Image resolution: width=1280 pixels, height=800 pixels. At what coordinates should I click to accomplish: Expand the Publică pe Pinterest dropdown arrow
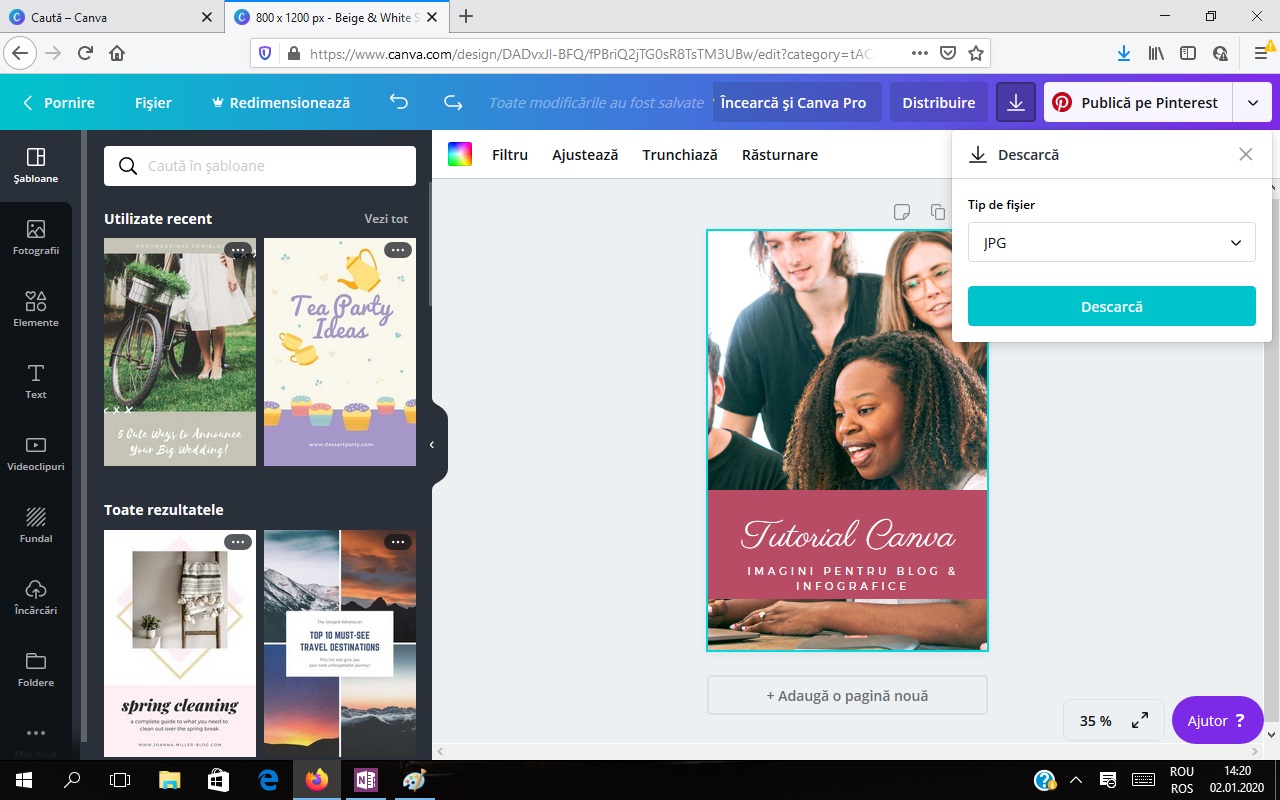tap(1252, 102)
